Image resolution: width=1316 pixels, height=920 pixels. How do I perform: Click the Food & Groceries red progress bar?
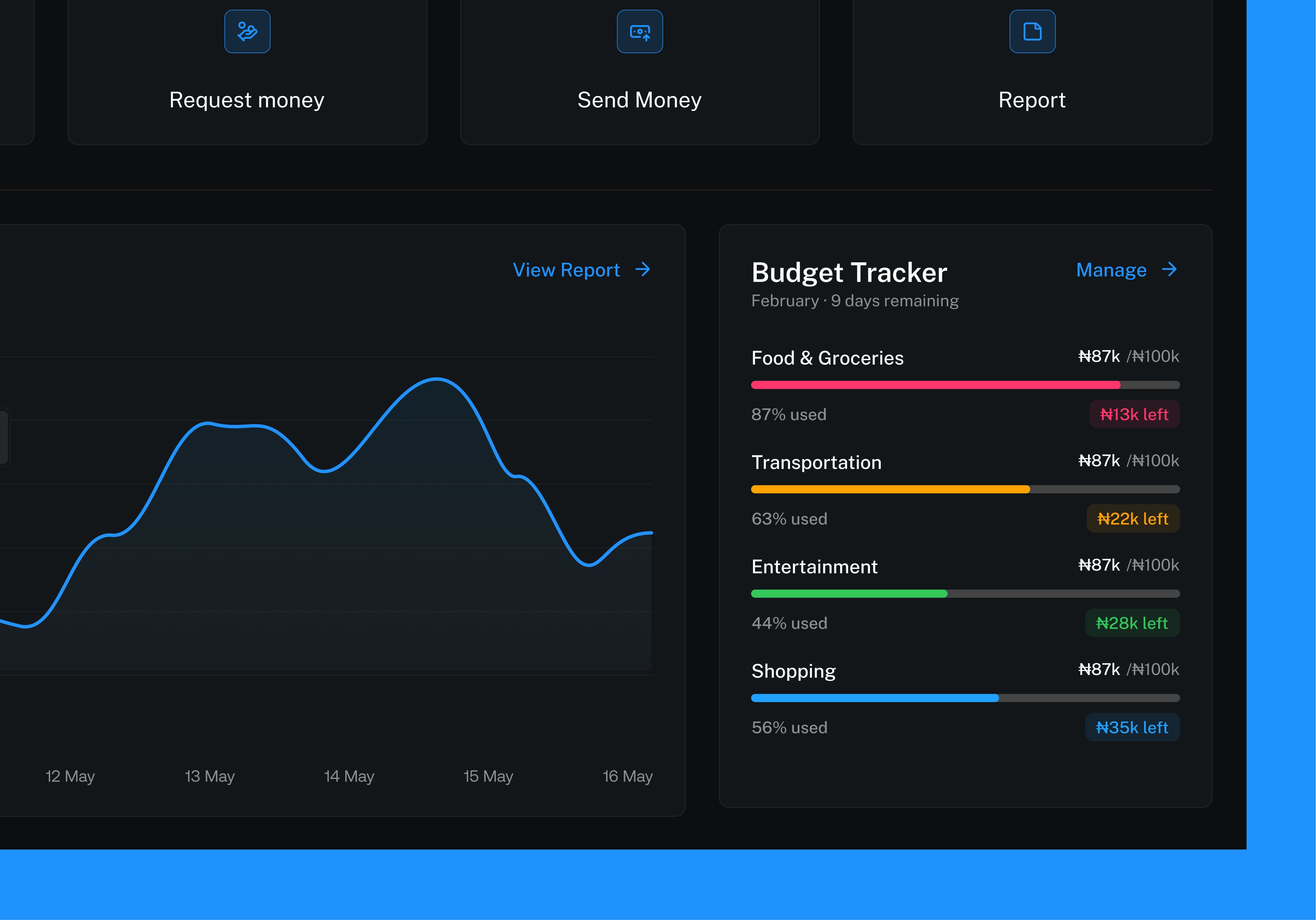coord(935,385)
